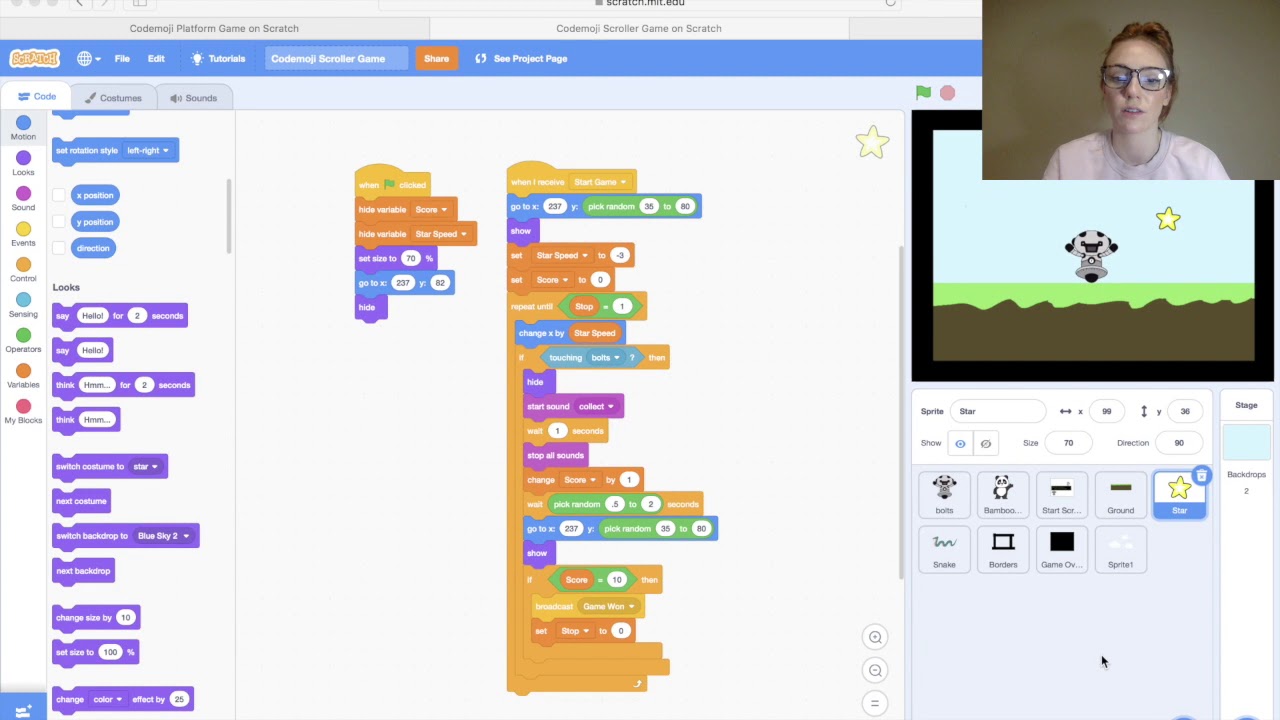Reset workspace zoom to default
This screenshot has height=720, width=1280.
point(875,703)
